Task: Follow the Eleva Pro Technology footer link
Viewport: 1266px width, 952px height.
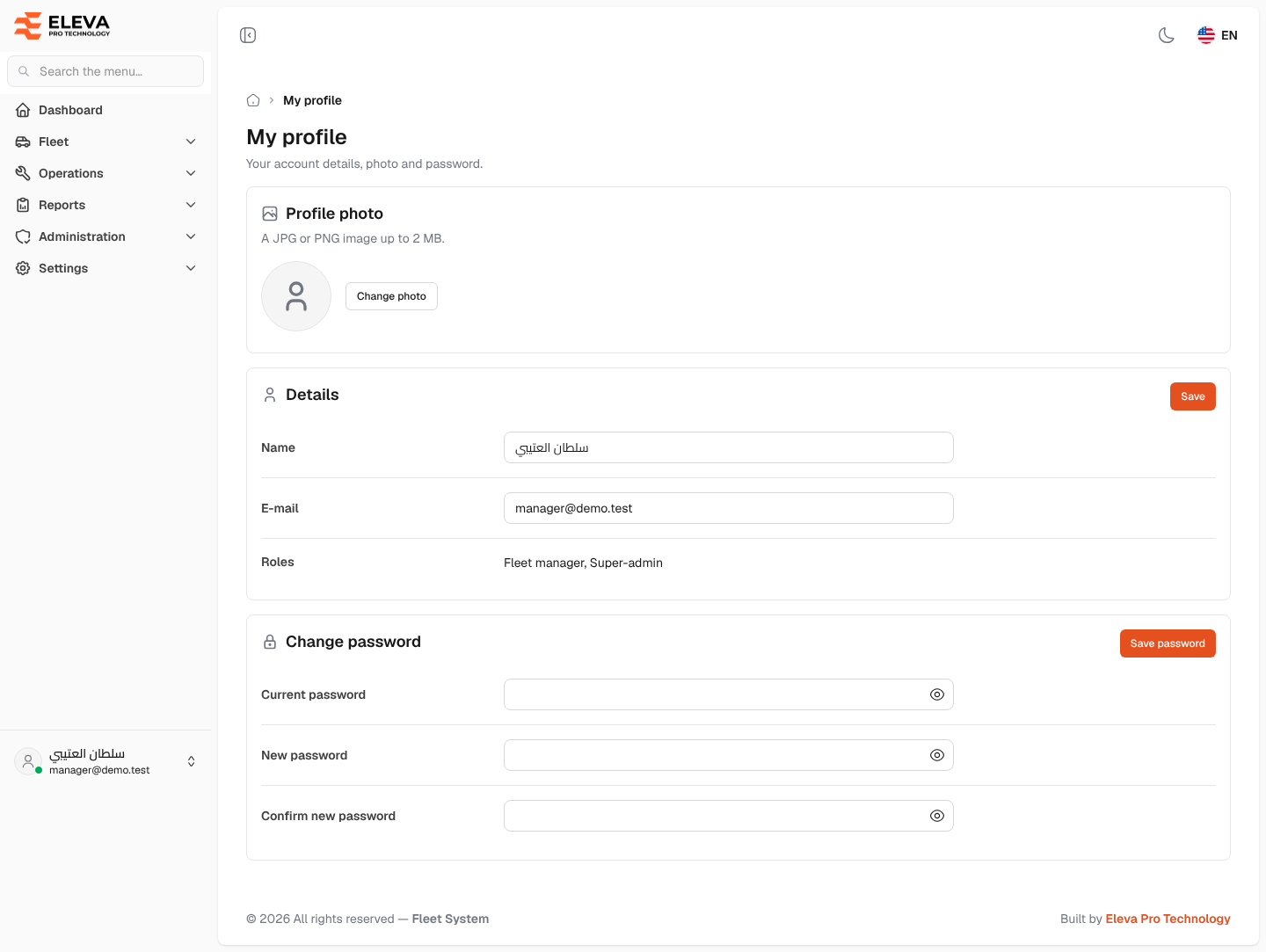Action: pos(1168,919)
